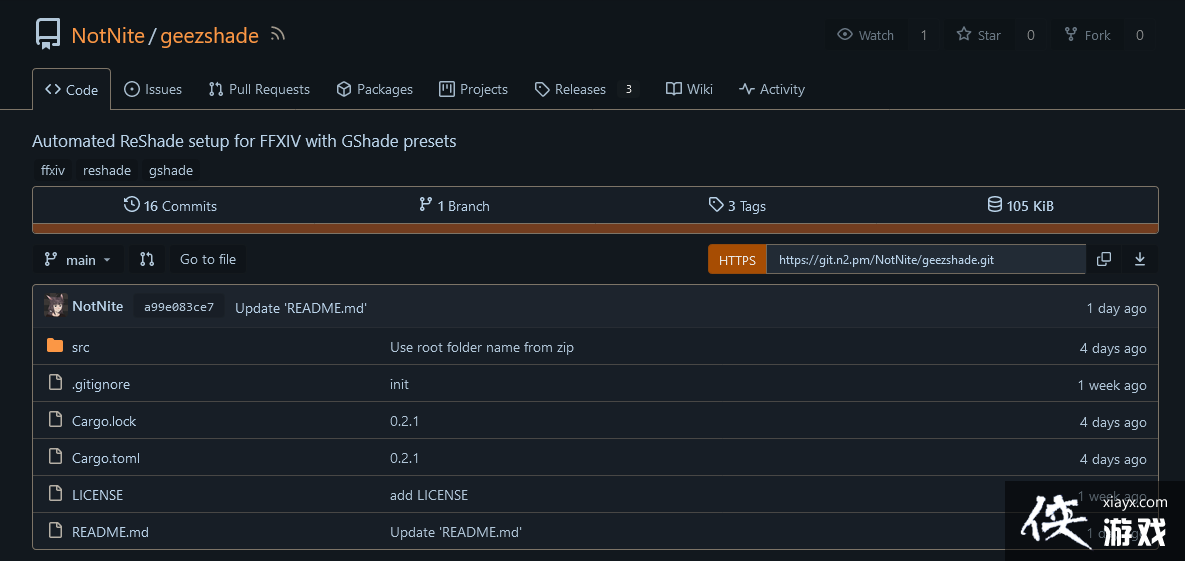Click the clone URL input field

[x=925, y=260]
